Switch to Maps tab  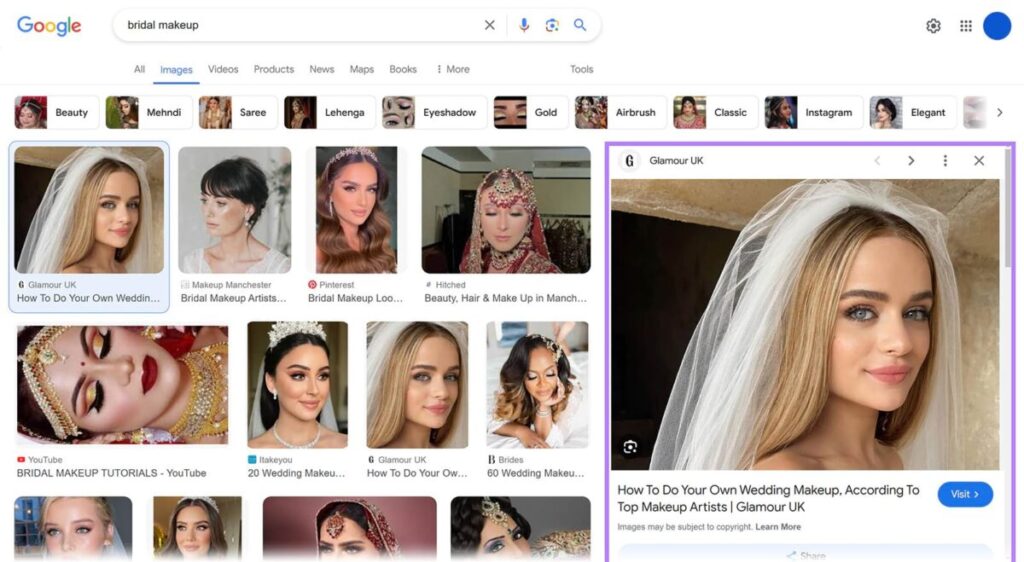click(362, 69)
